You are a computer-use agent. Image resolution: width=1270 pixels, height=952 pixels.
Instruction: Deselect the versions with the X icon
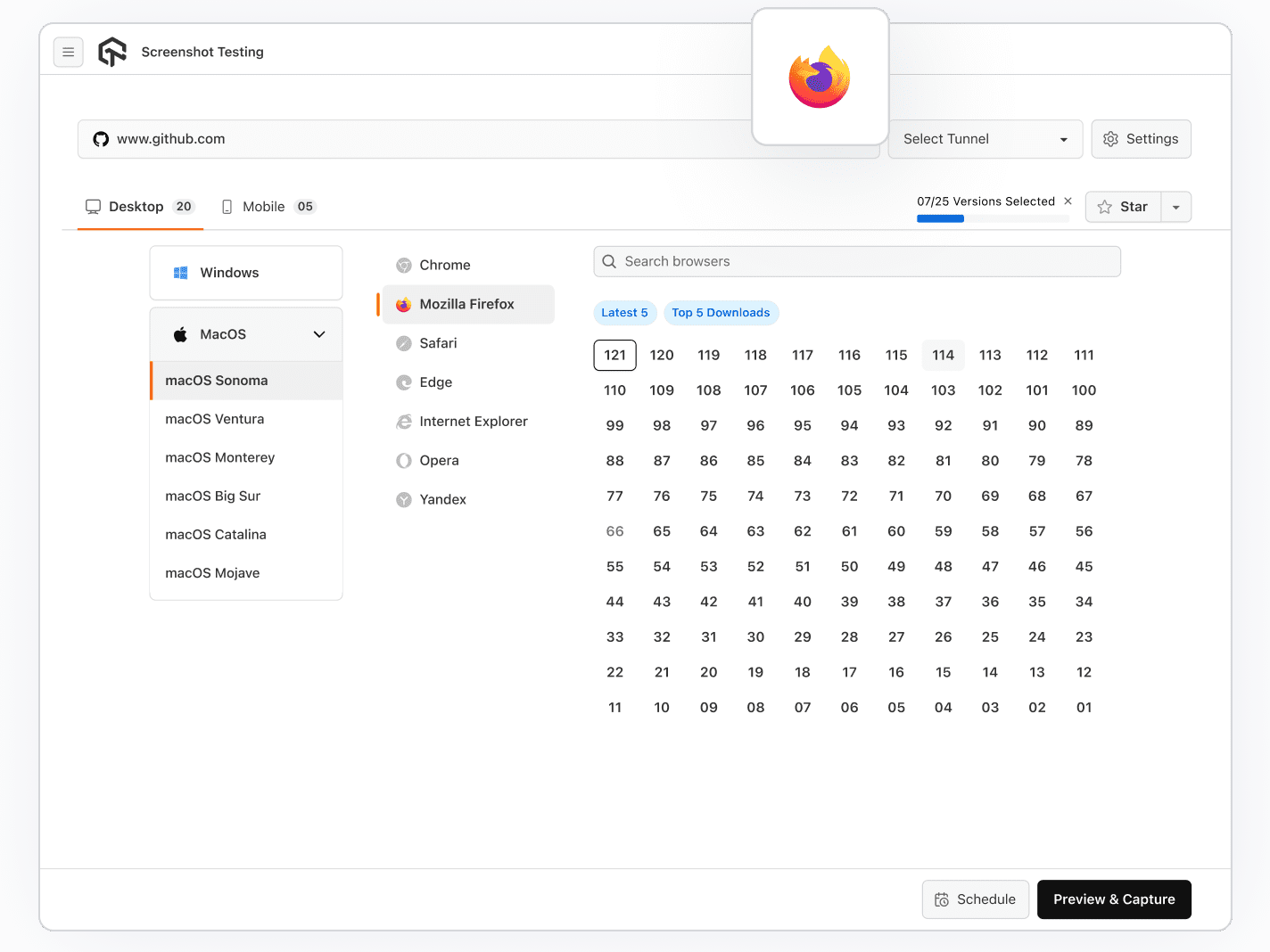tap(1068, 201)
